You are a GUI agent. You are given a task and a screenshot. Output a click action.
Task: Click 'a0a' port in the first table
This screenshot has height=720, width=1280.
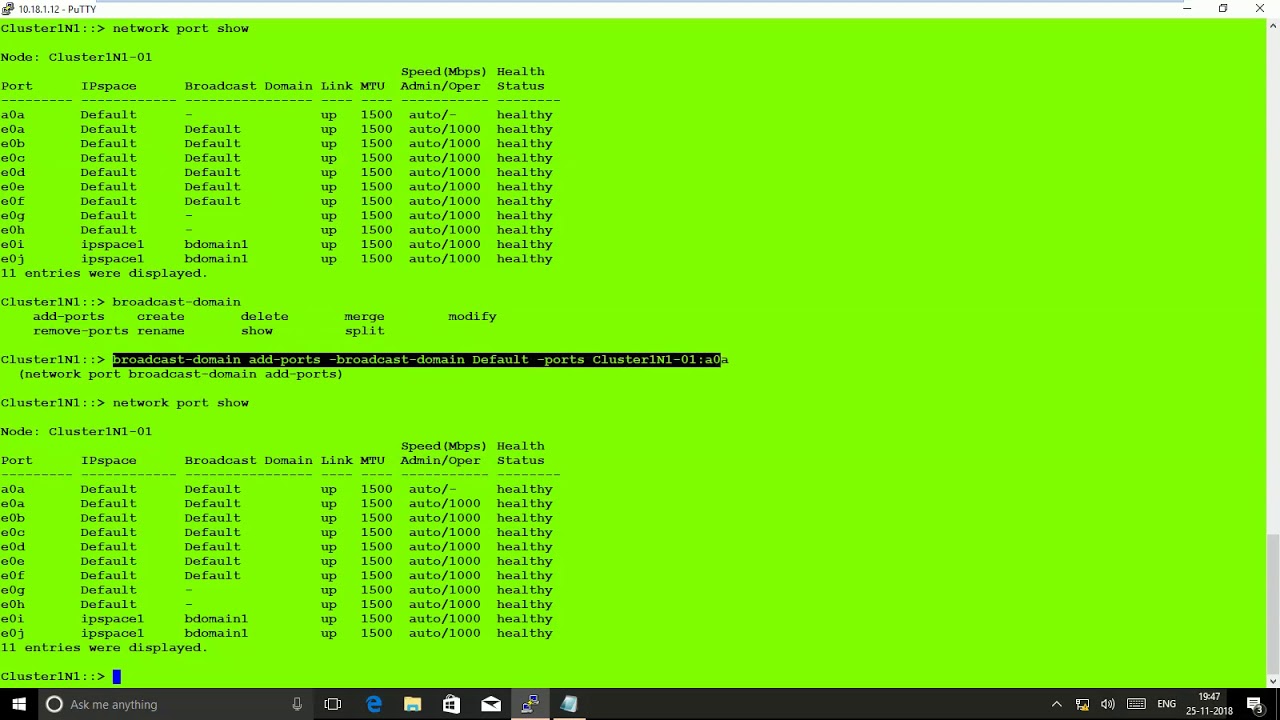click(x=12, y=115)
